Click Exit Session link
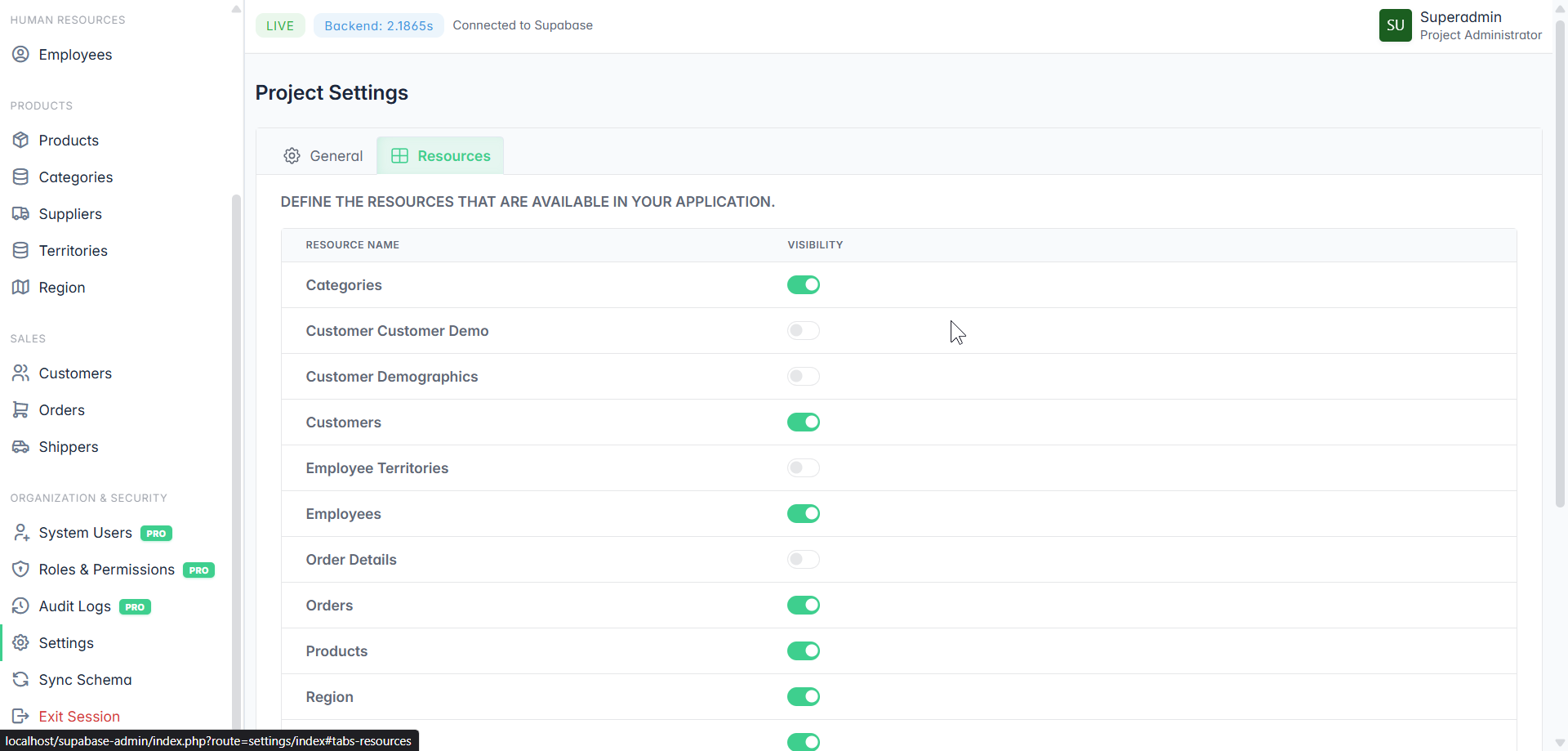The width and height of the screenshot is (1568, 751). [x=79, y=716]
